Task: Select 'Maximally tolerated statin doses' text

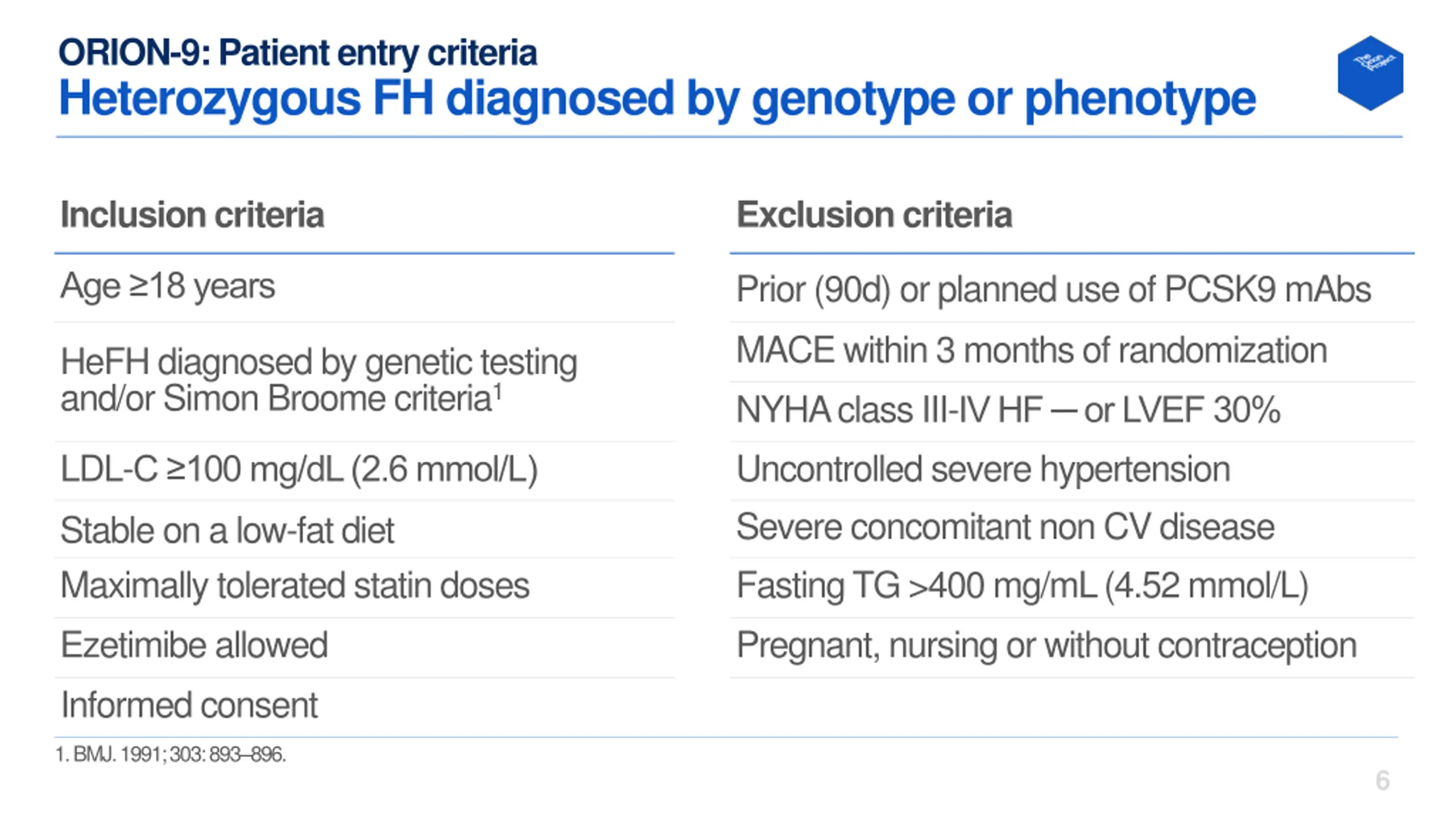Action: coord(295,586)
